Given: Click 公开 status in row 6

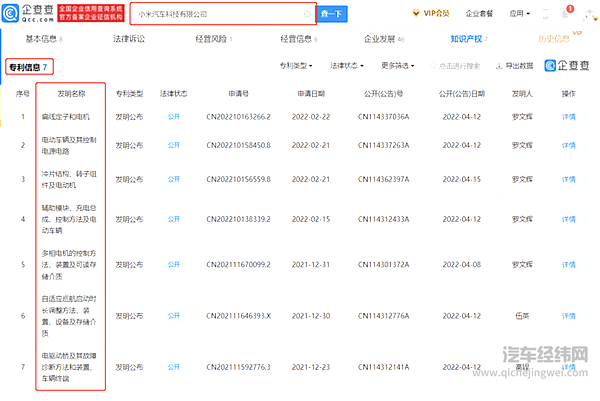Looking at the screenshot, I should pos(173,316).
